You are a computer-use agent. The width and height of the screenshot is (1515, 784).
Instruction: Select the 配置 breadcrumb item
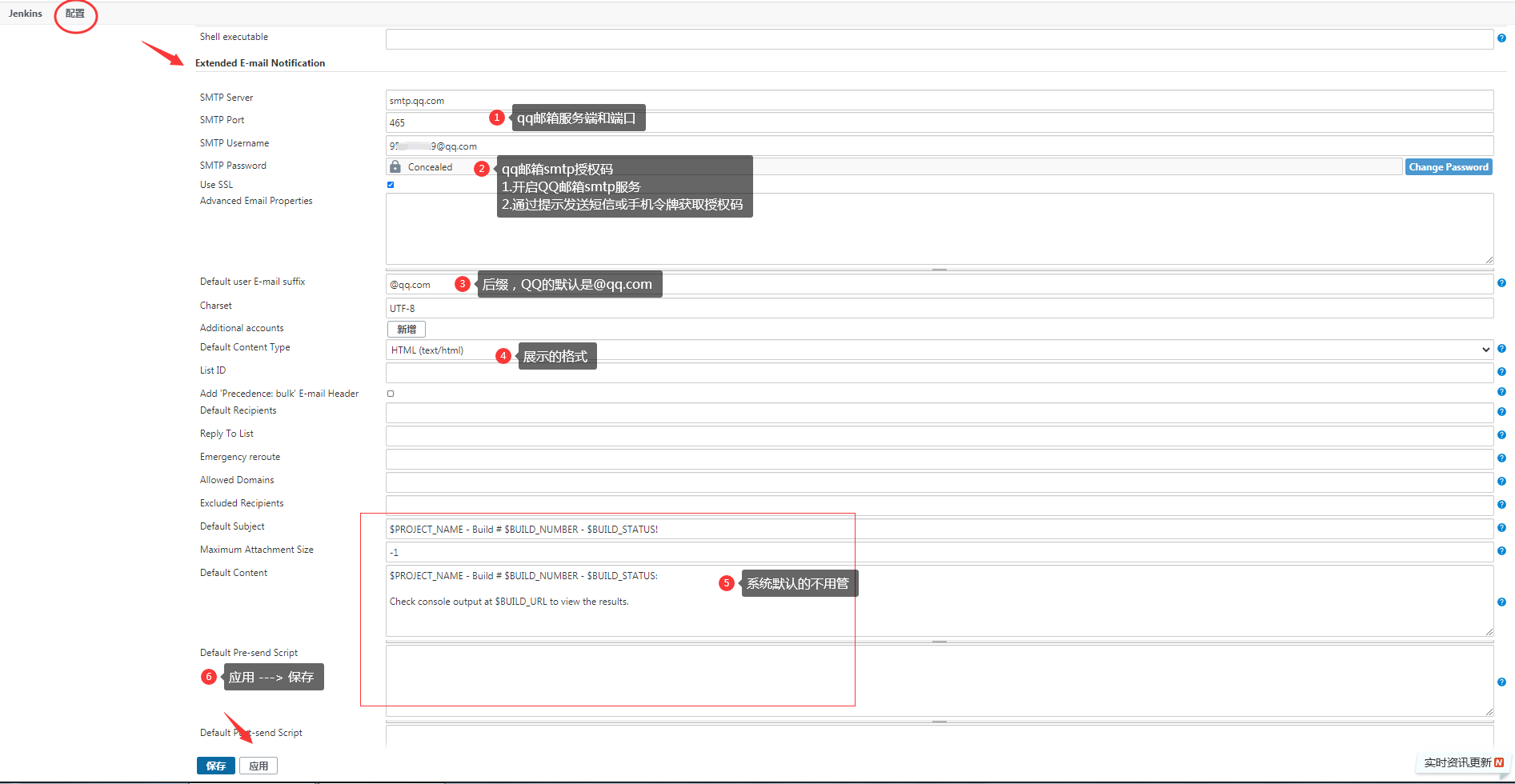[75, 14]
